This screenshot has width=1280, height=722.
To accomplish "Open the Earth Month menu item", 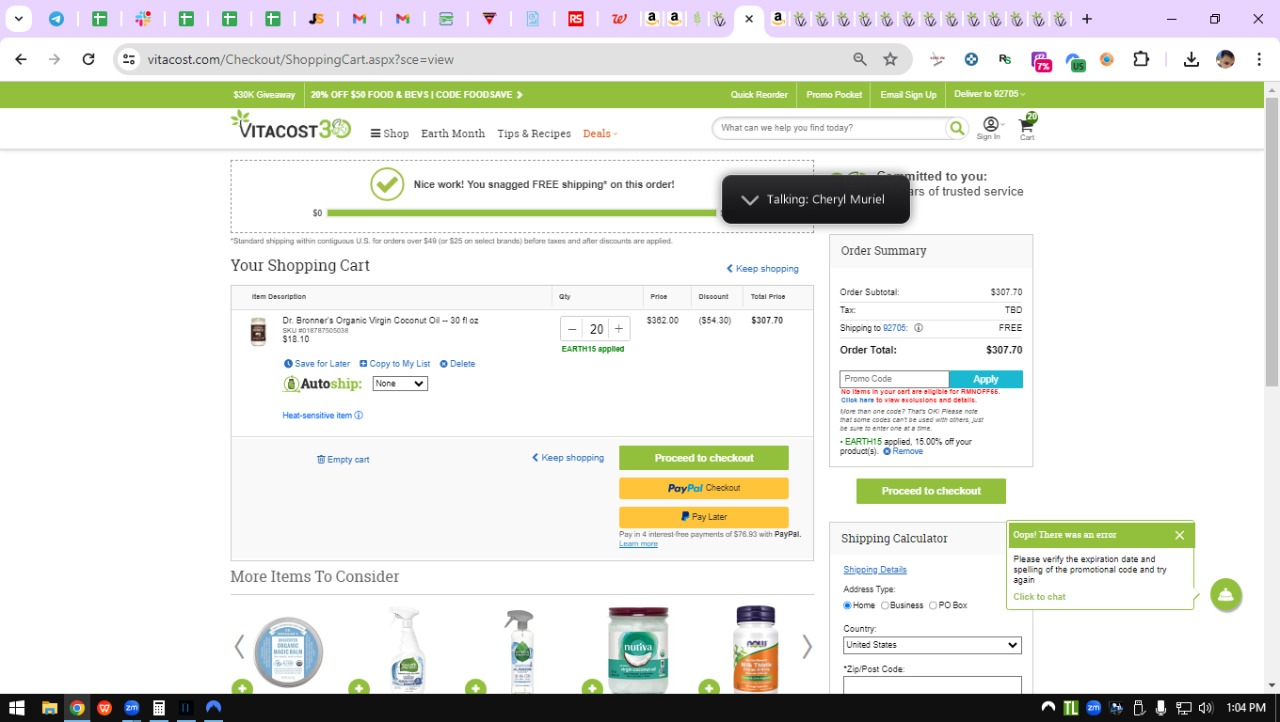I will coord(453,133).
